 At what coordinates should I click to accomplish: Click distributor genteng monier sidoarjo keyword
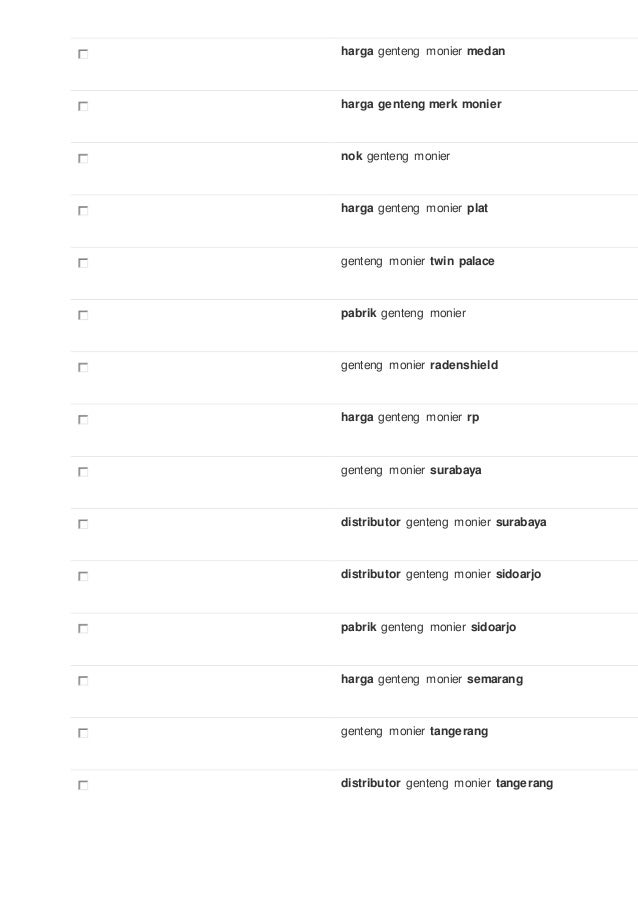pyautogui.click(x=441, y=575)
